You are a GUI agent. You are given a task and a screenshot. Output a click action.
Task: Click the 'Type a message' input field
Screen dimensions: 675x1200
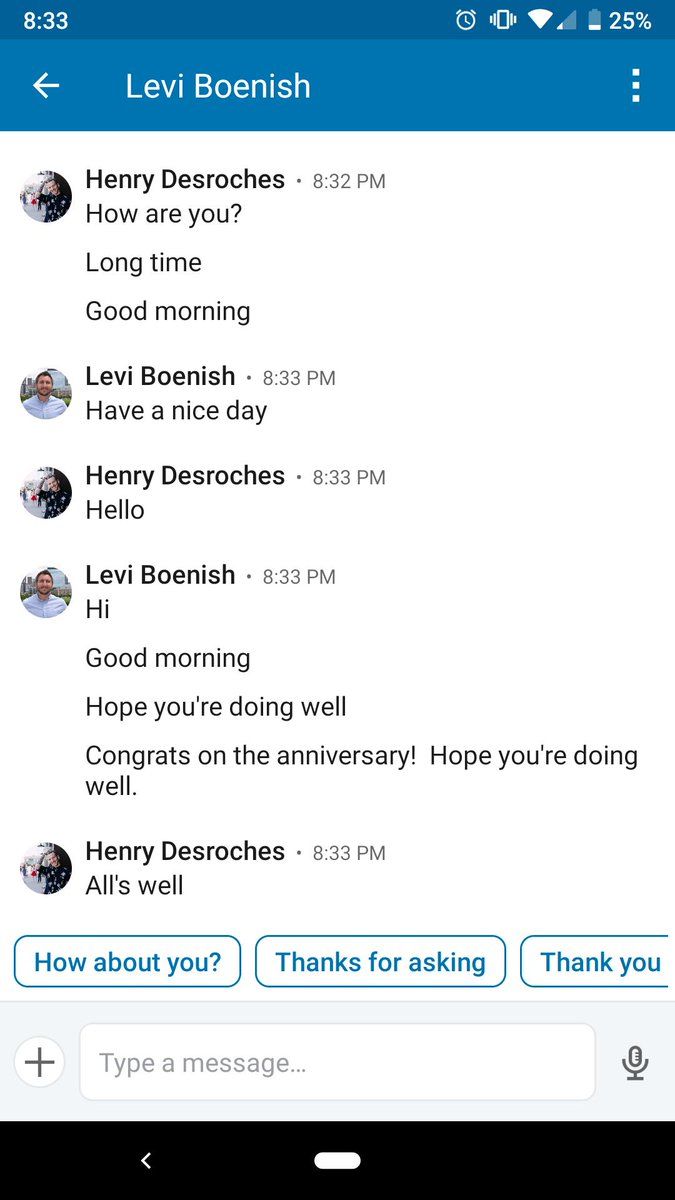[x=337, y=1062]
